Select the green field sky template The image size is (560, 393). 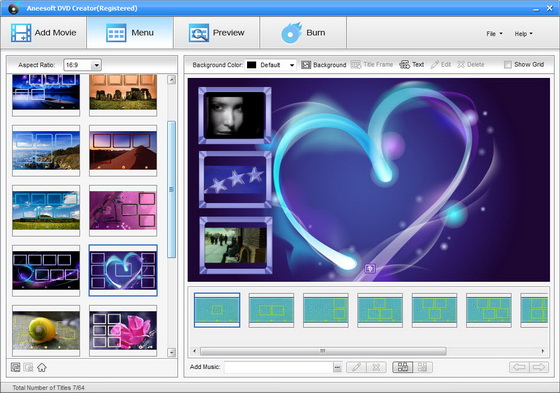pos(46,210)
